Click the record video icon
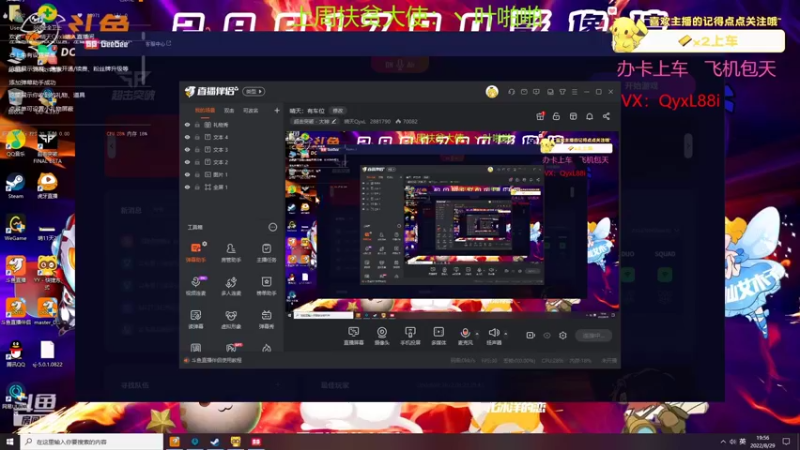This screenshot has height=450, width=800. (531, 335)
